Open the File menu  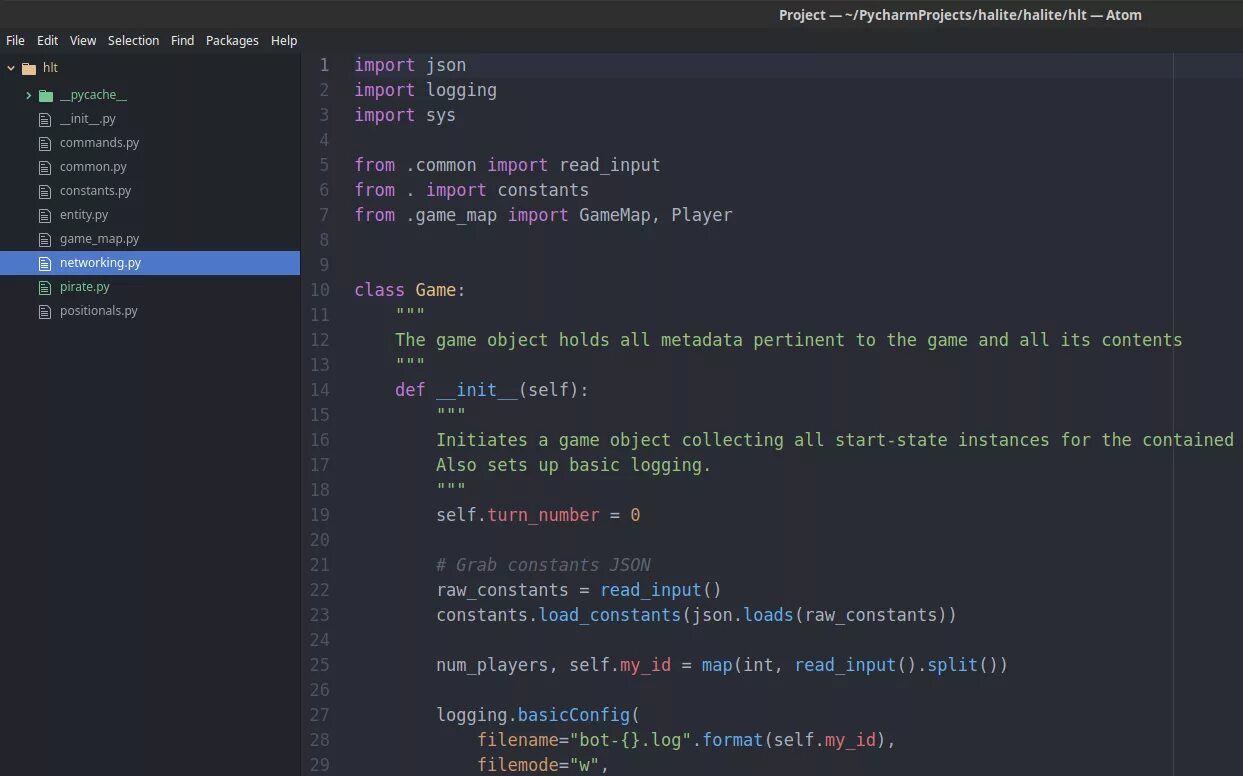(x=15, y=40)
